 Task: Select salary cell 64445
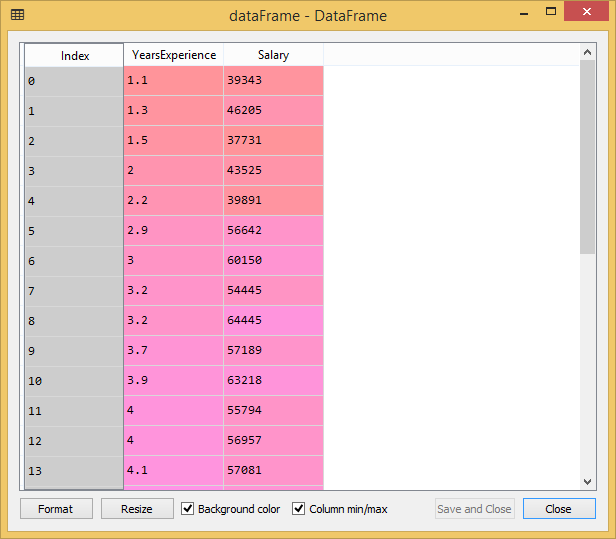pyautogui.click(x=273, y=321)
